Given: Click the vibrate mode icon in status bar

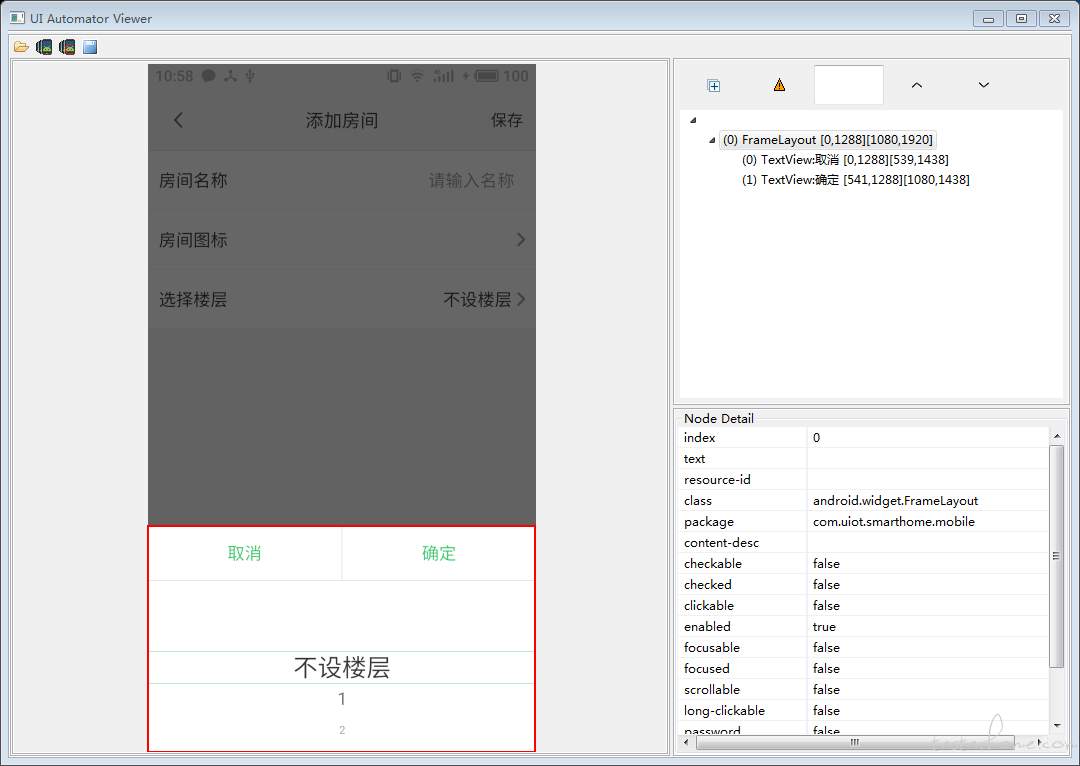Looking at the screenshot, I should point(394,76).
